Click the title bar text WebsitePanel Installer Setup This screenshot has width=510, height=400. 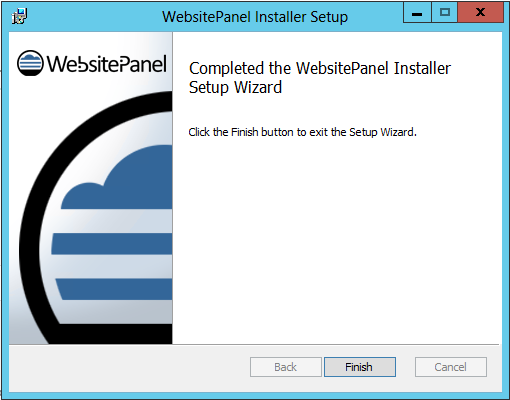(x=255, y=17)
